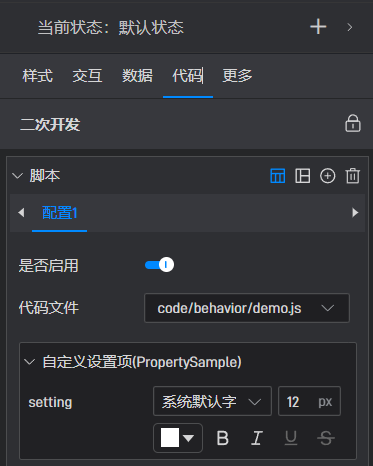Viewport: 373px width, 466px height.
Task: Toggle the 是否启用 switch
Action: tap(159, 265)
